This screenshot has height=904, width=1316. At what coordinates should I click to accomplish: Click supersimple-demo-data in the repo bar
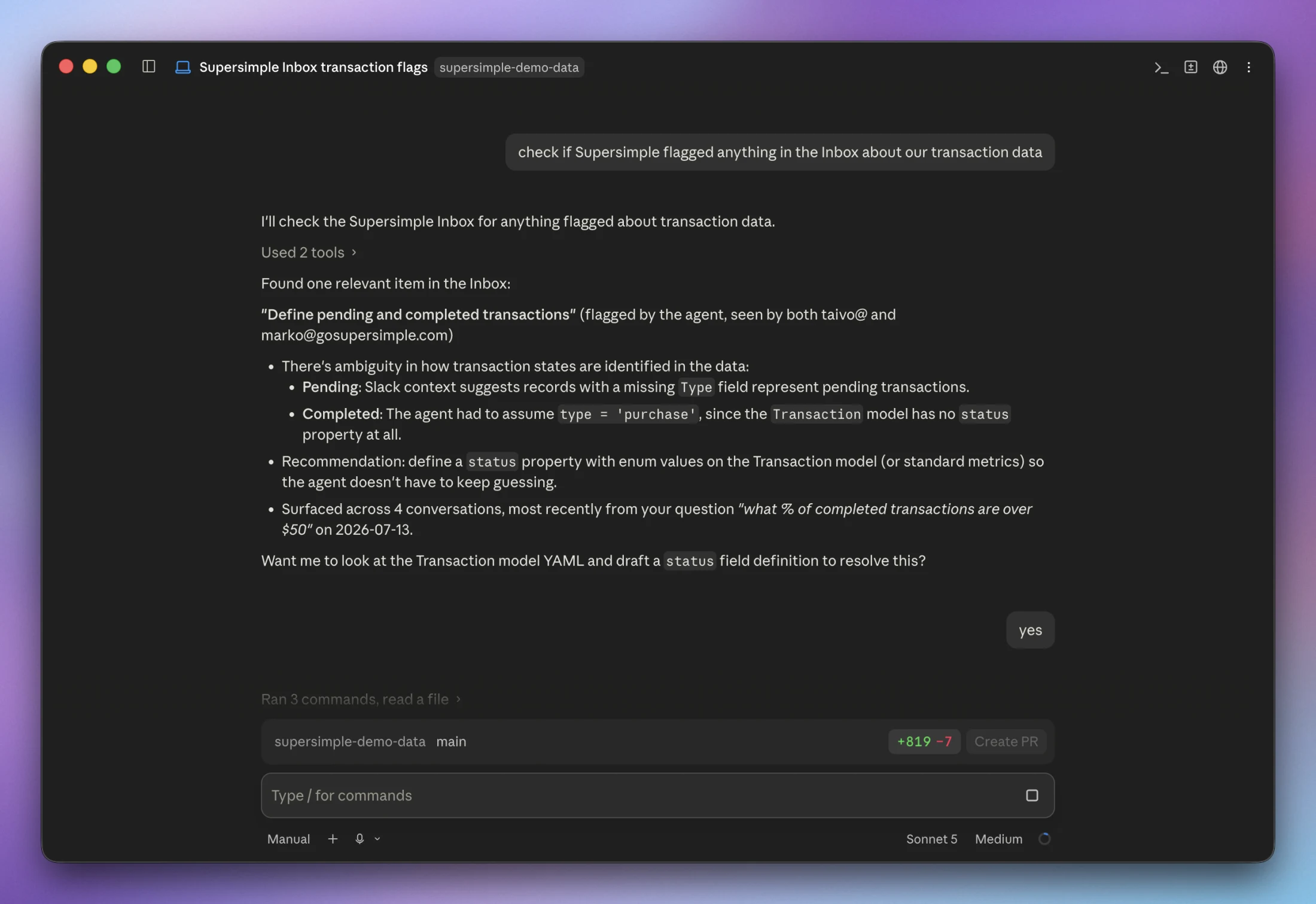click(350, 741)
